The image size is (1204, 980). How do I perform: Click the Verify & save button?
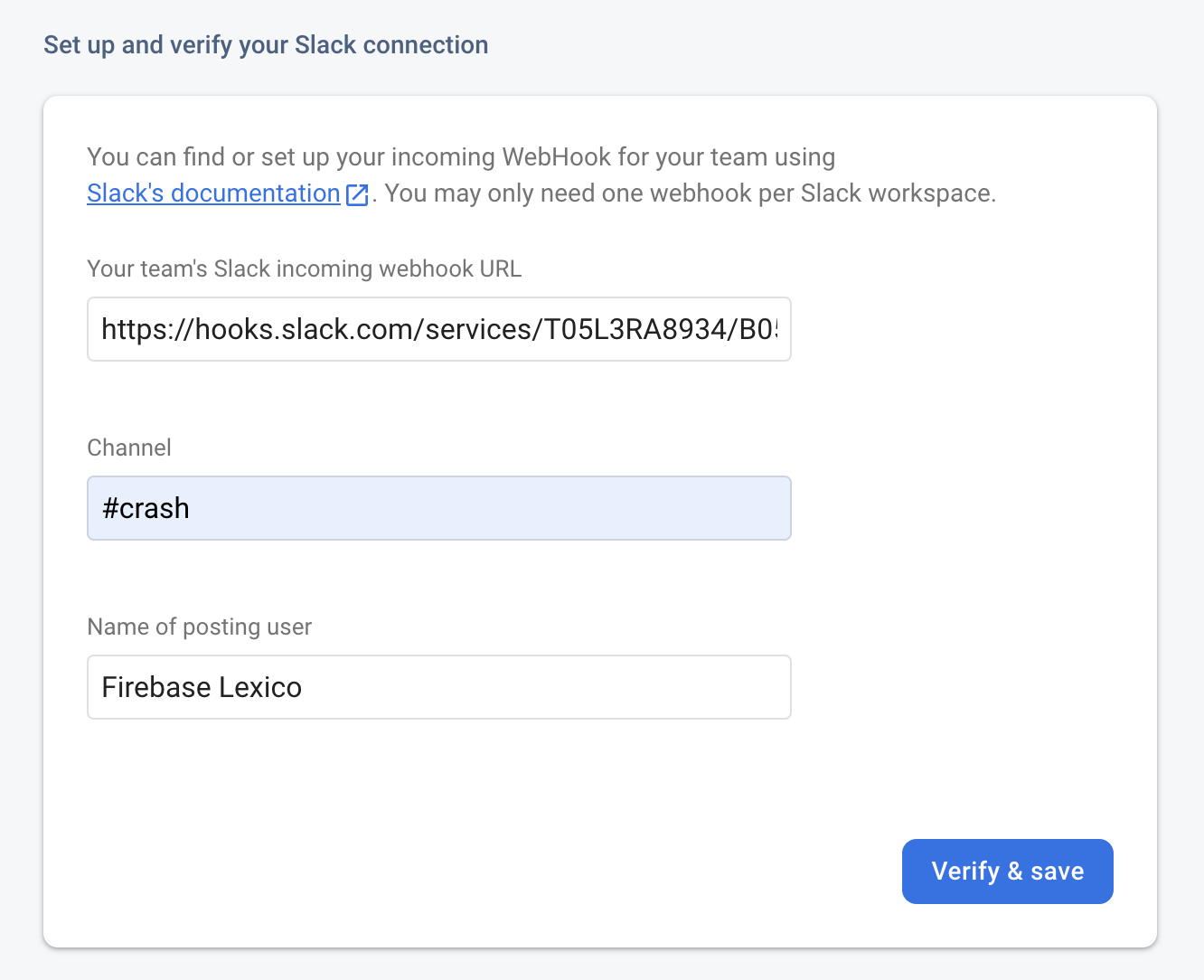pos(1007,871)
